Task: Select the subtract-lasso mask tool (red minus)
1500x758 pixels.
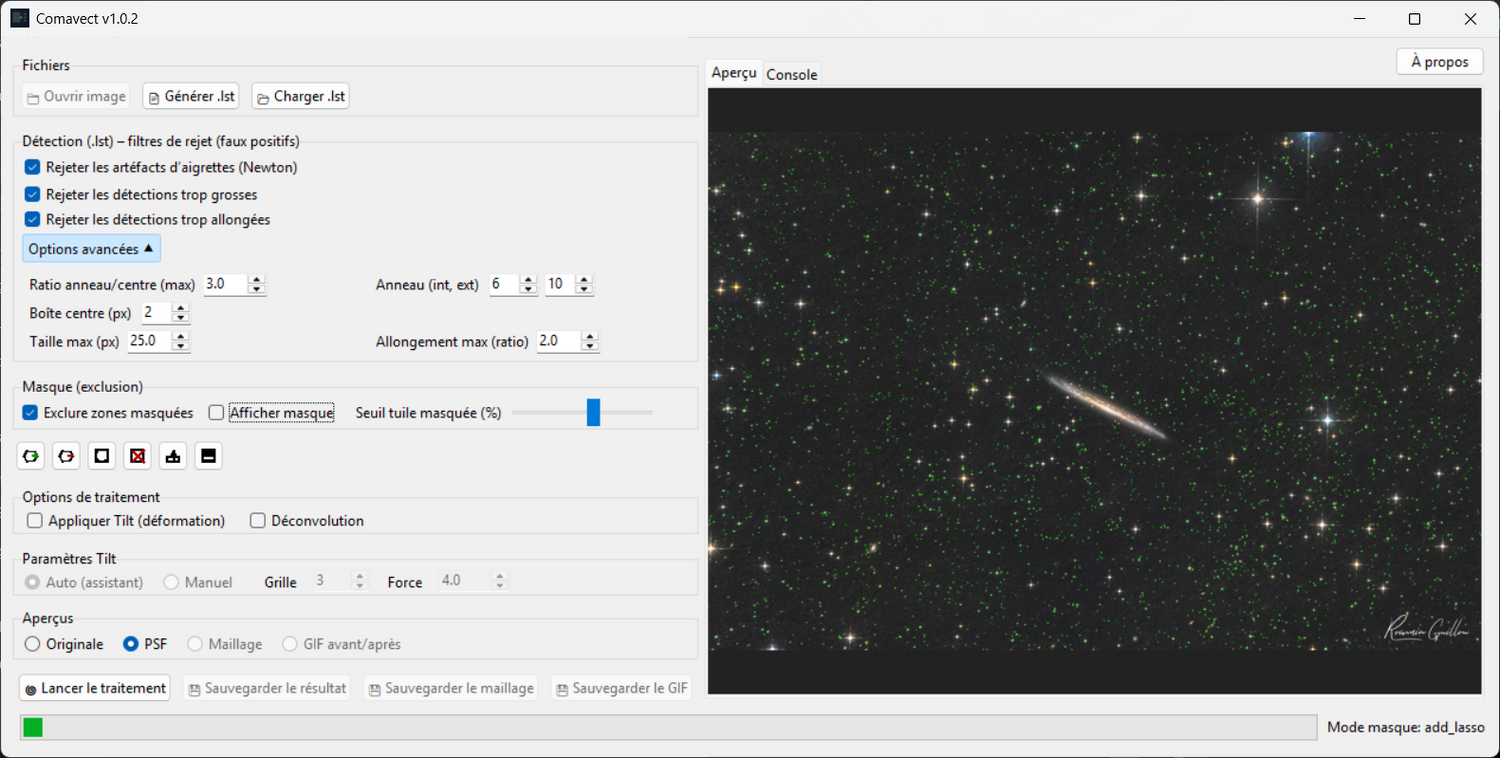Action: [67, 456]
